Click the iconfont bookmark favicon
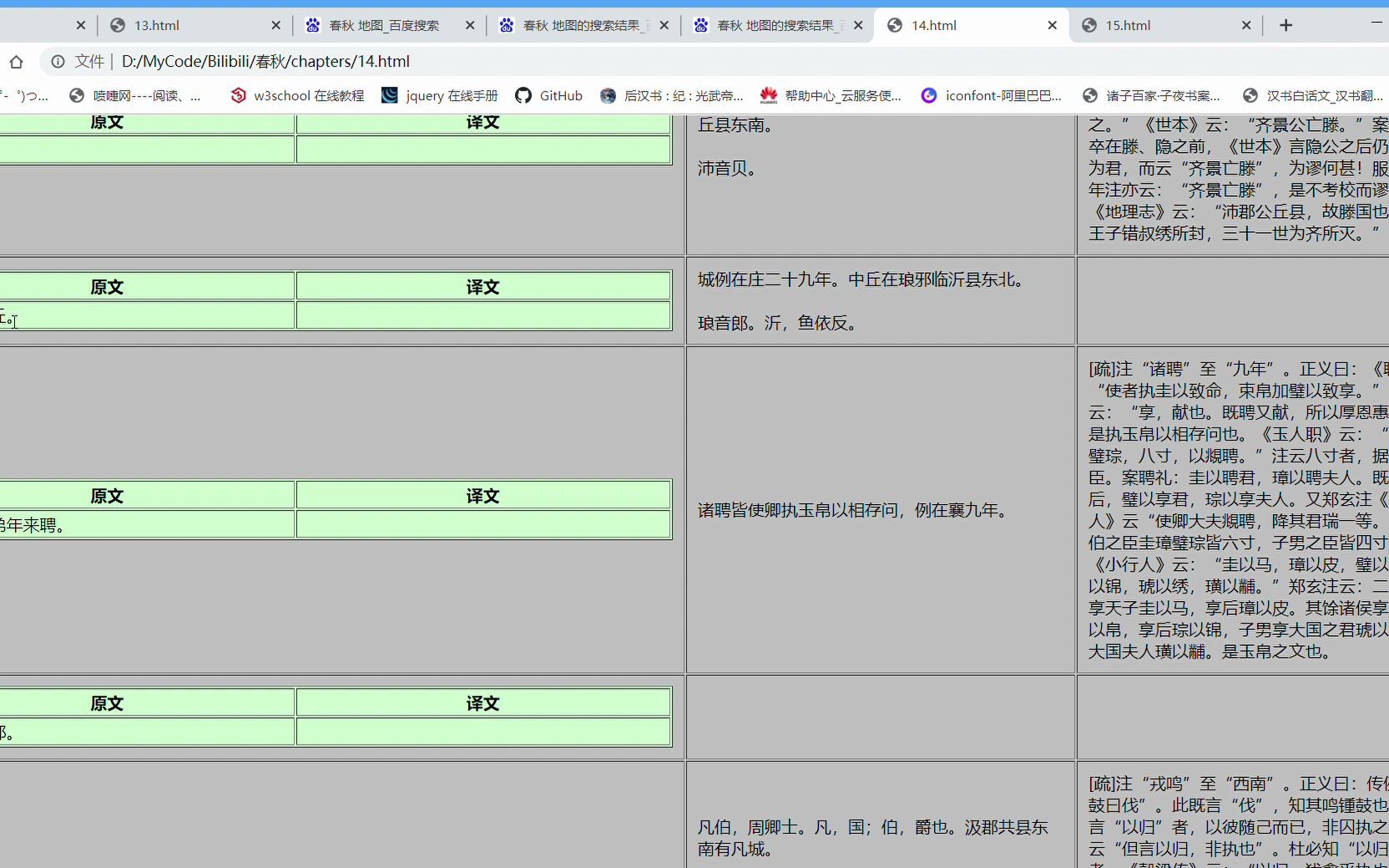Image resolution: width=1389 pixels, height=868 pixels. pos(929,95)
